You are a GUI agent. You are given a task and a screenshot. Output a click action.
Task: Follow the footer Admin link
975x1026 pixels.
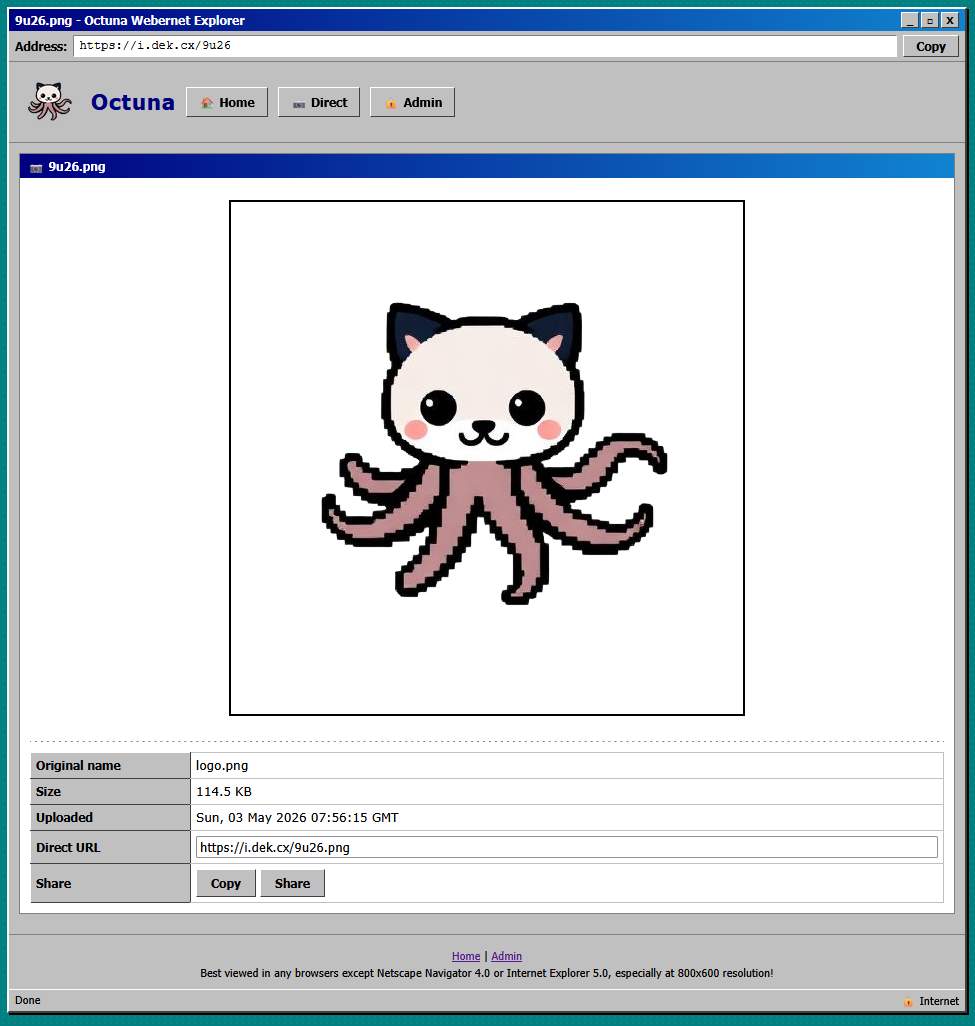tap(506, 956)
